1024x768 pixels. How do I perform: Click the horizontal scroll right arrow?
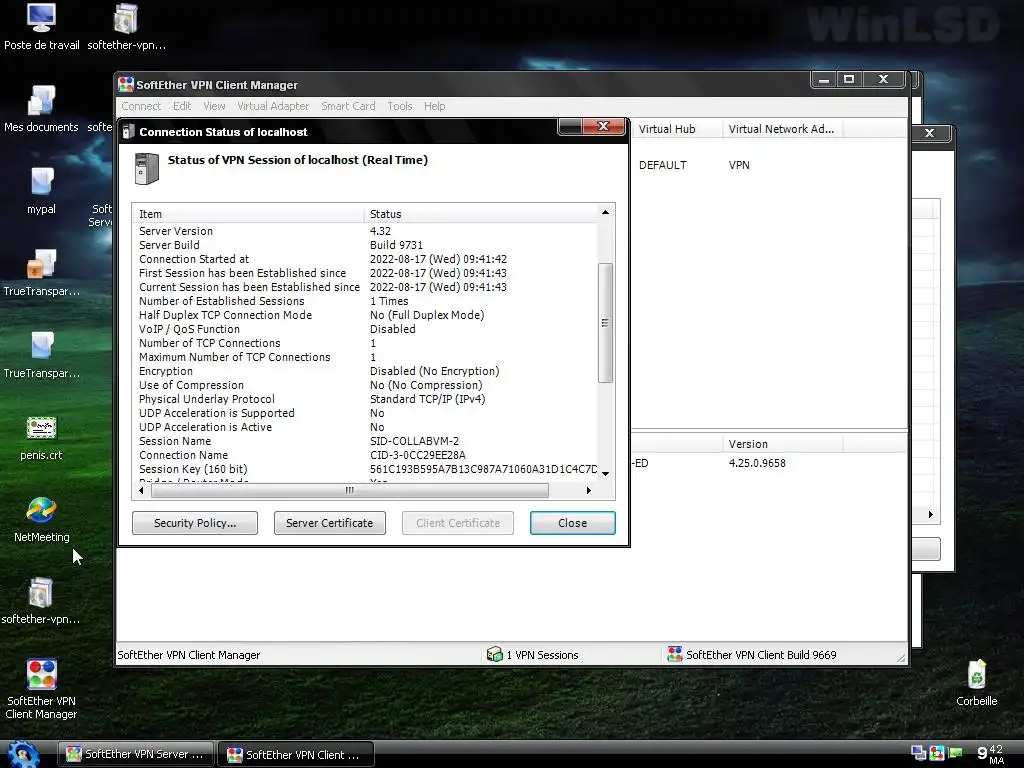pos(588,490)
